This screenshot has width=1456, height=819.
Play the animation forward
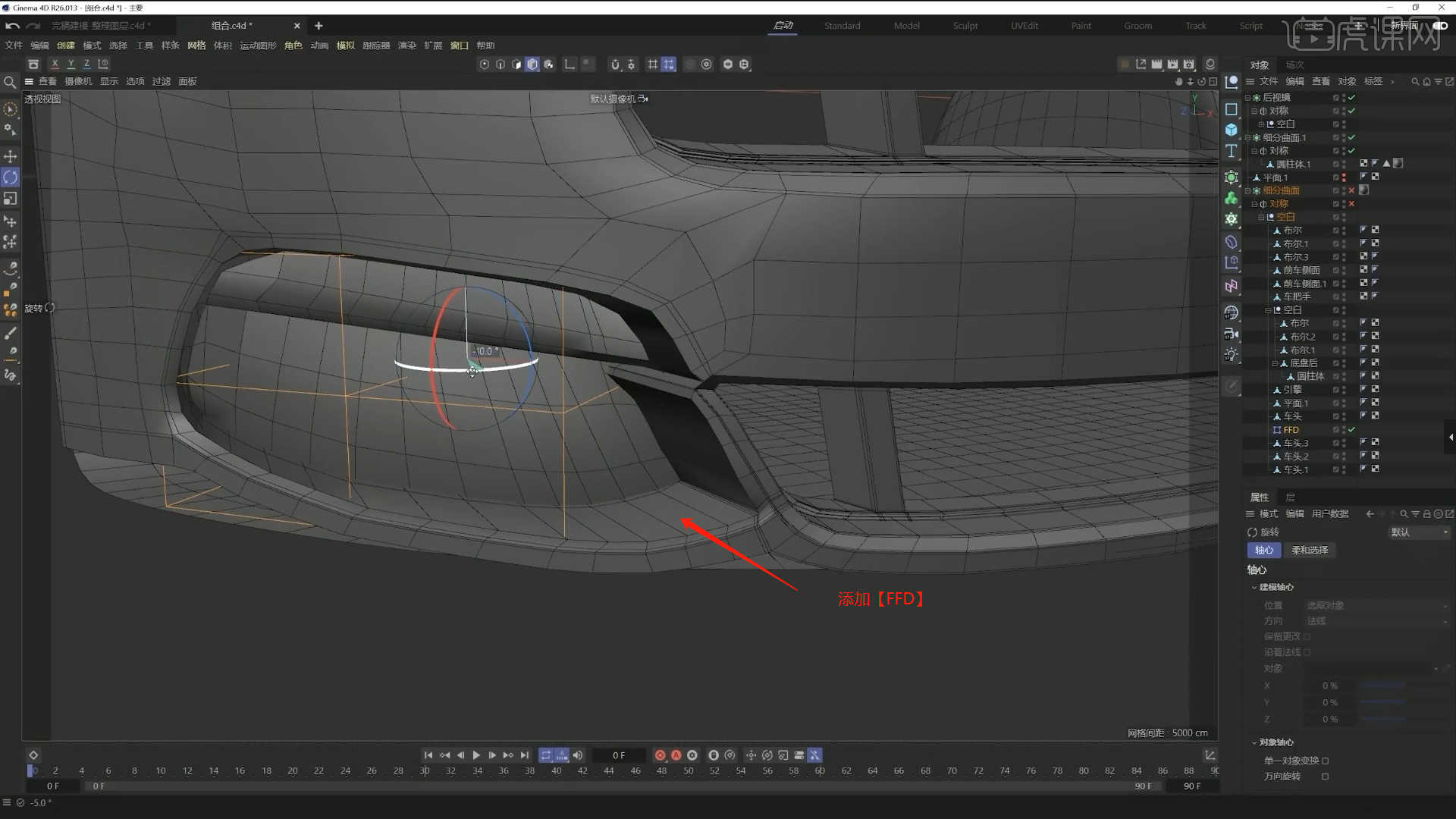(x=476, y=755)
